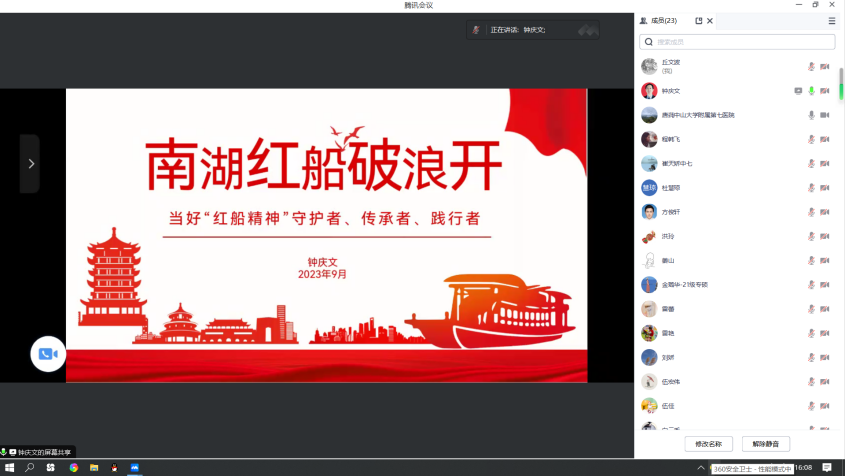Click camera icon for 中山大学附属第七医院 member

(825, 115)
